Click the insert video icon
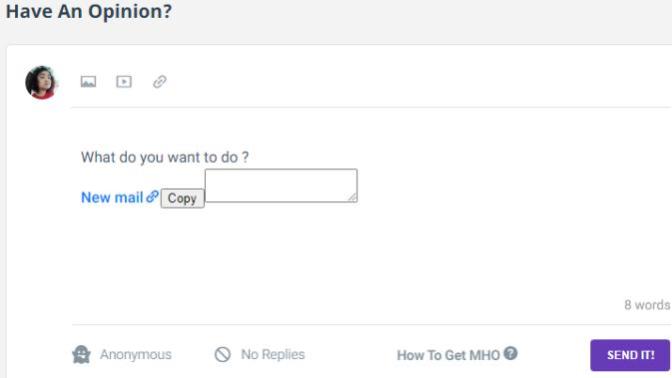Viewport: 672px width, 378px height. tap(124, 81)
